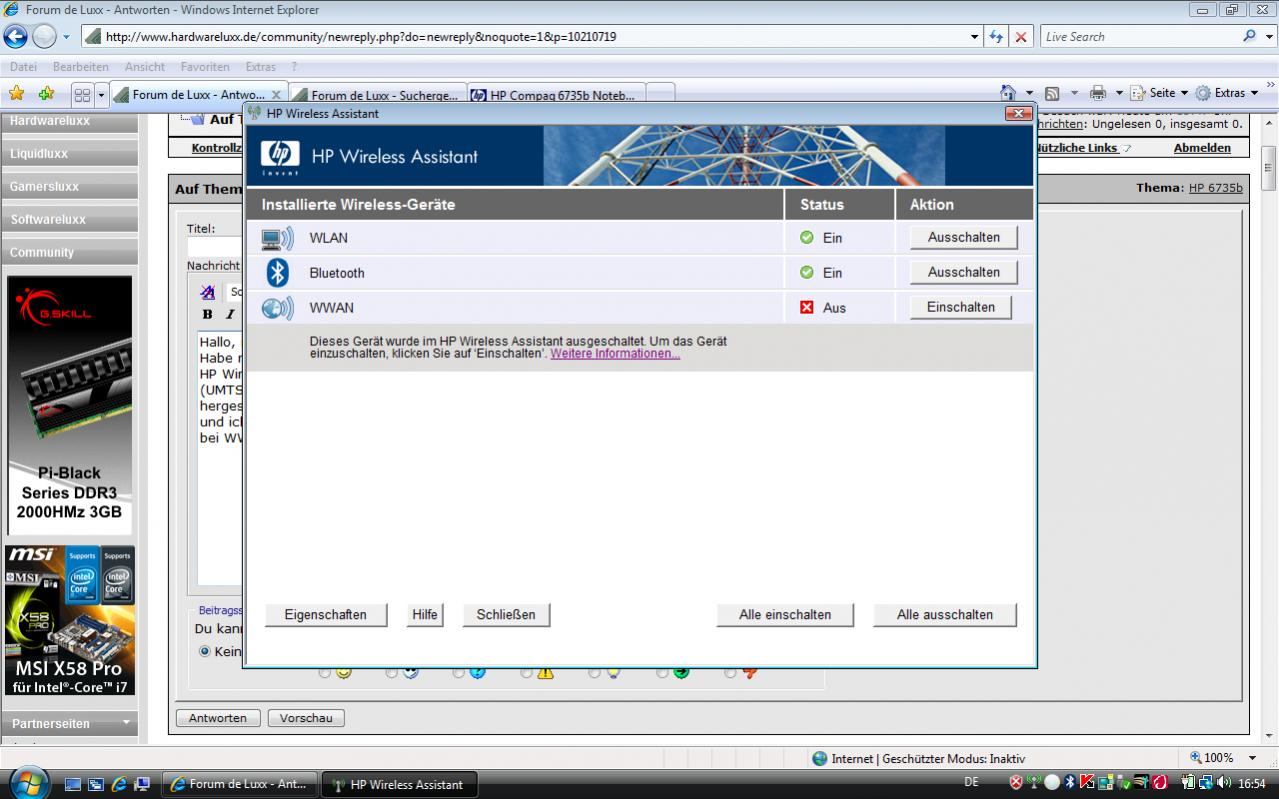
Task: Click the Abmelden link
Action: [1202, 148]
